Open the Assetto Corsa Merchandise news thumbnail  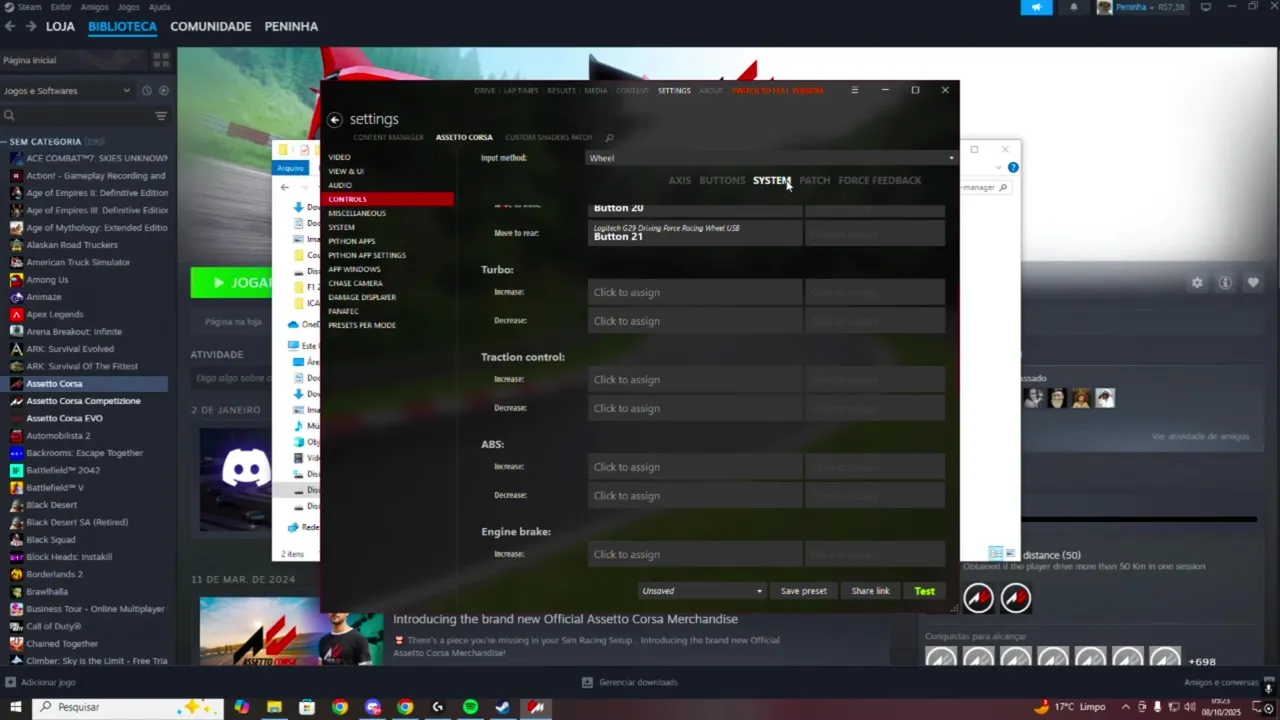(291, 631)
